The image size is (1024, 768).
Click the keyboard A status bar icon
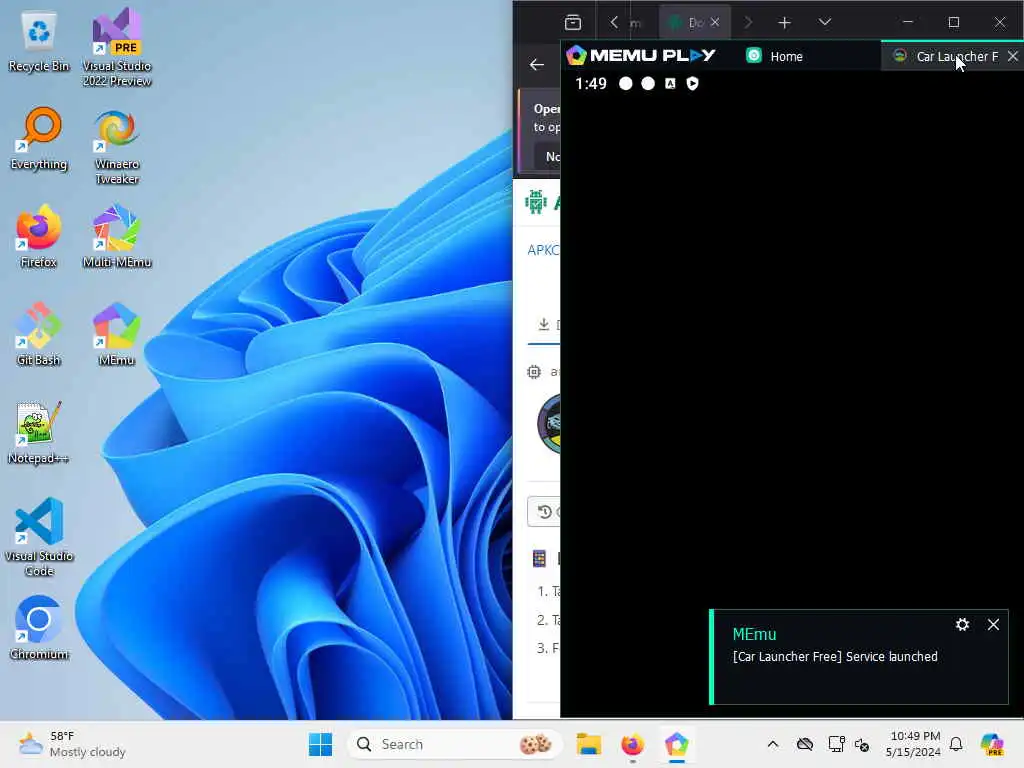[x=670, y=84]
